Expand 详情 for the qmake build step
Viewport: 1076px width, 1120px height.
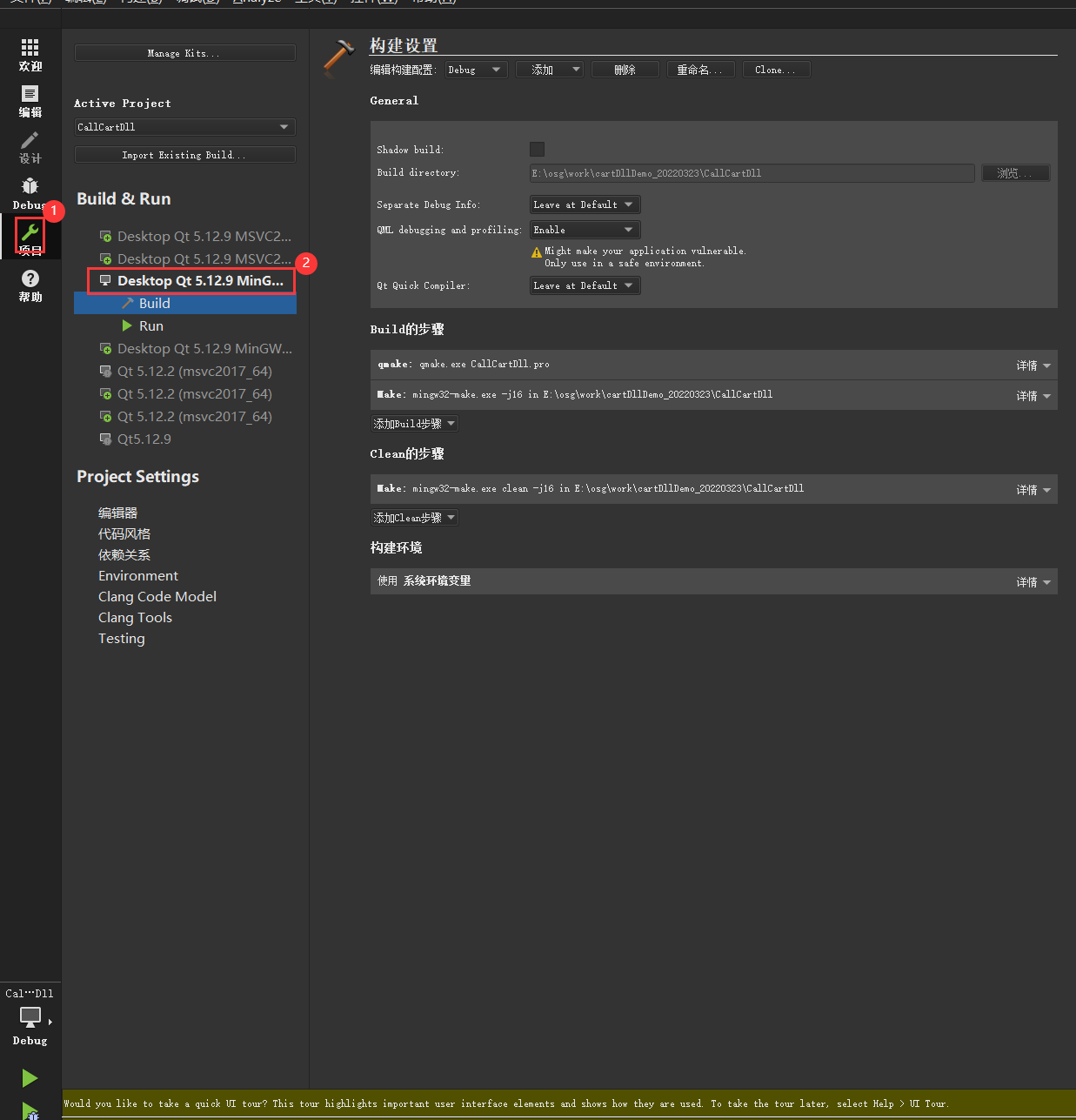tap(1032, 365)
